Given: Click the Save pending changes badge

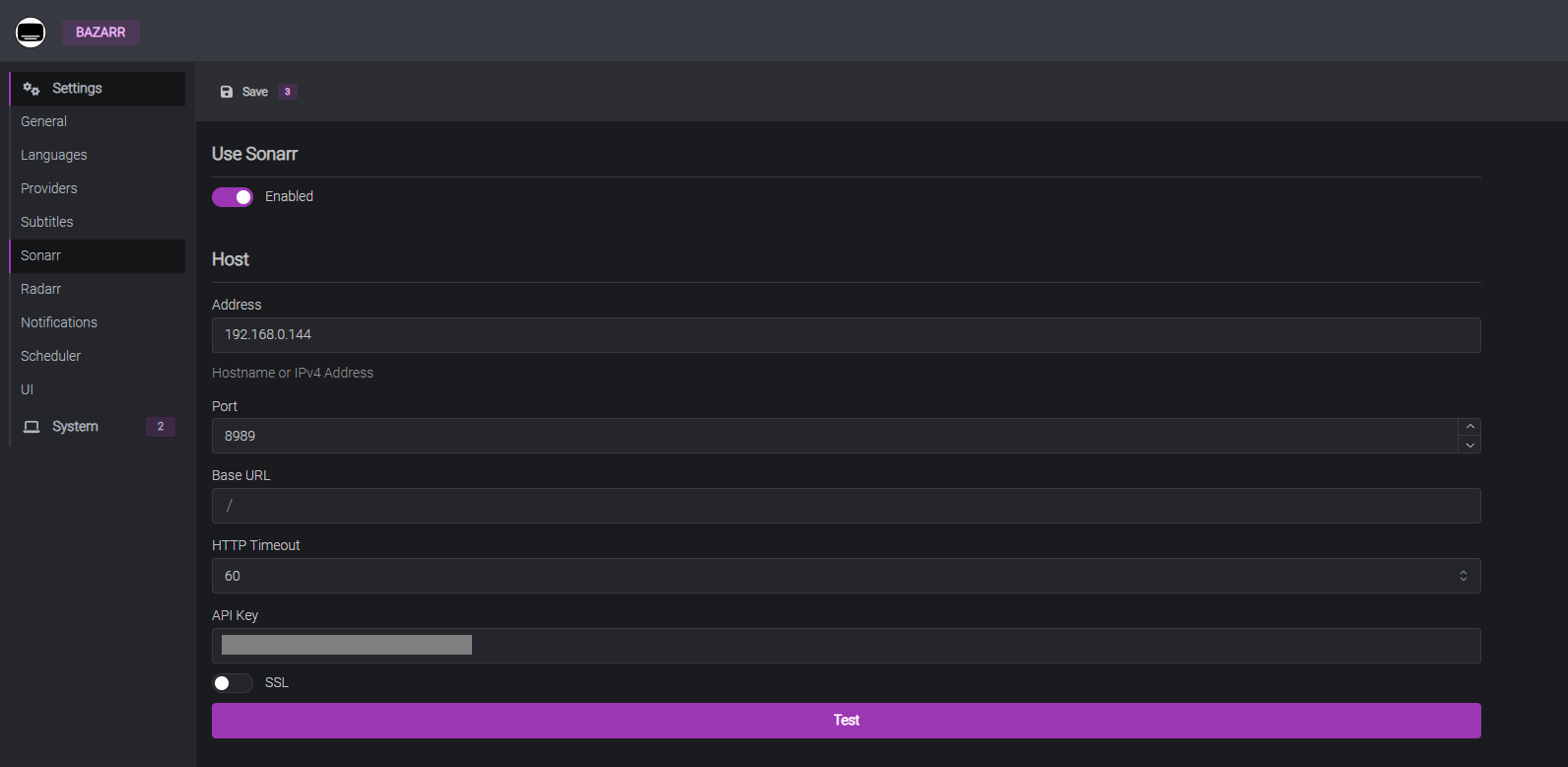Looking at the screenshot, I should tap(287, 91).
